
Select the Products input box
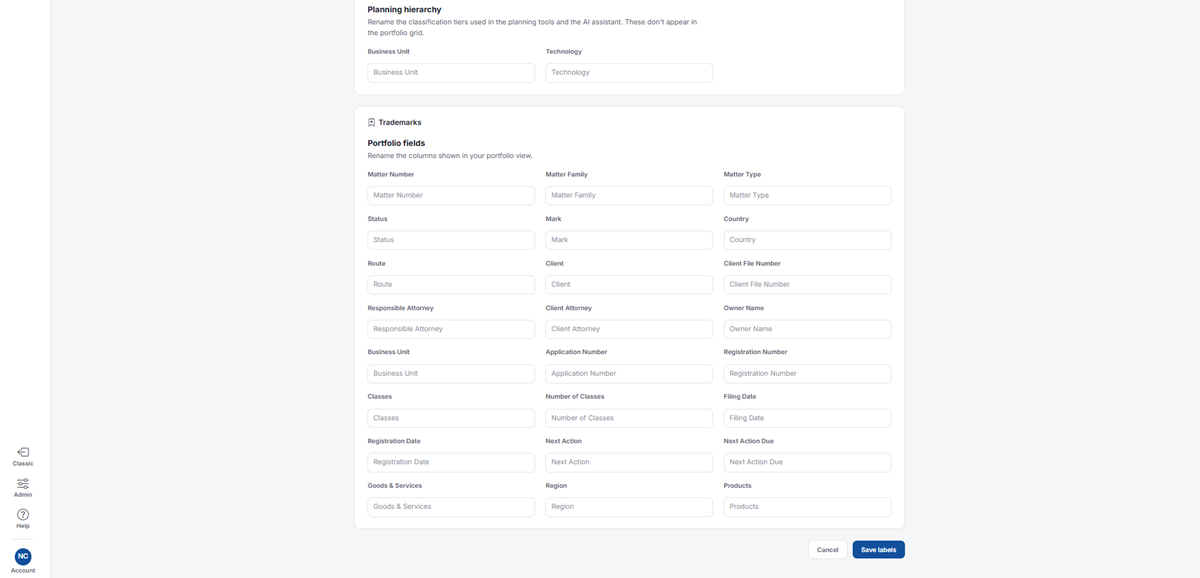[807, 507]
